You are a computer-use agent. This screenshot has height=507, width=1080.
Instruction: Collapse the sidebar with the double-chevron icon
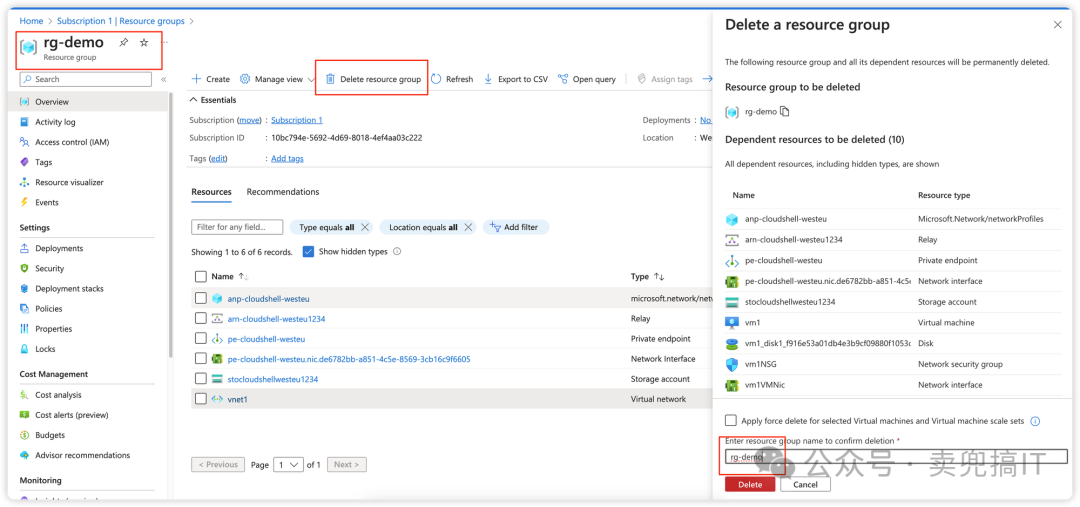pyautogui.click(x=164, y=79)
